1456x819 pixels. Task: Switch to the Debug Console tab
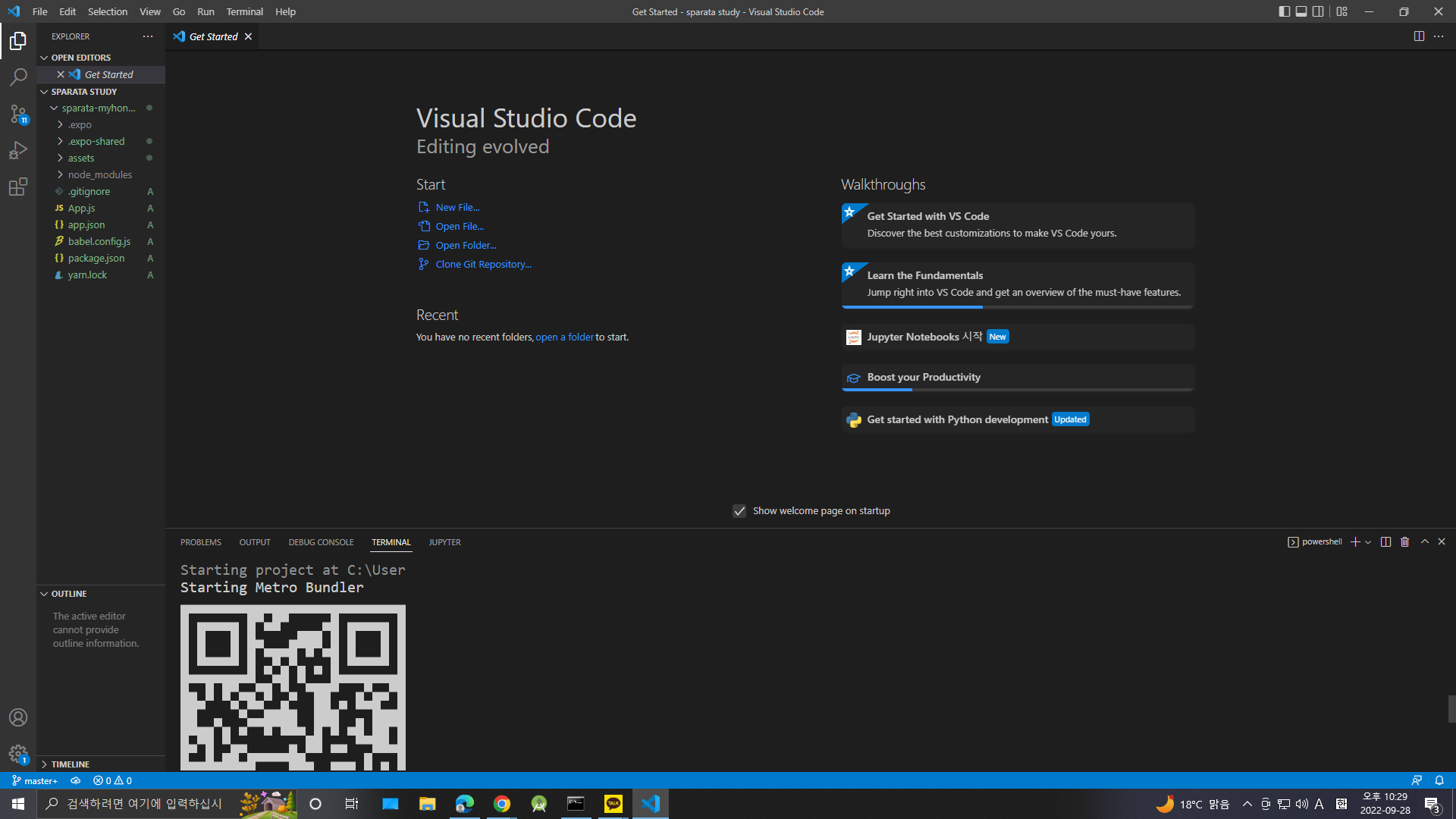321,542
